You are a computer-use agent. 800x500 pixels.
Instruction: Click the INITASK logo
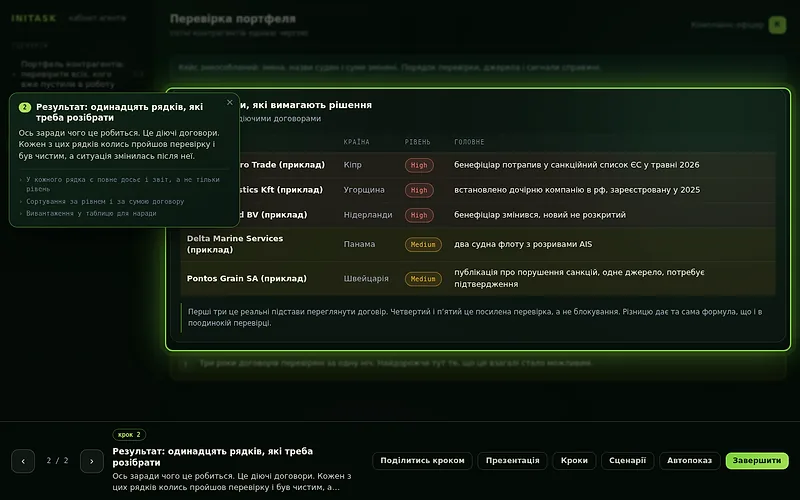34,18
